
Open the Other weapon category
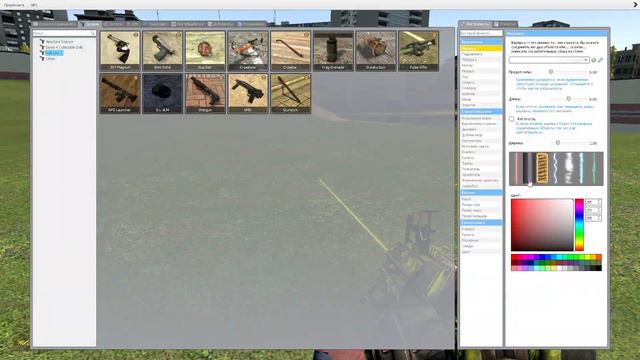click(x=50, y=59)
